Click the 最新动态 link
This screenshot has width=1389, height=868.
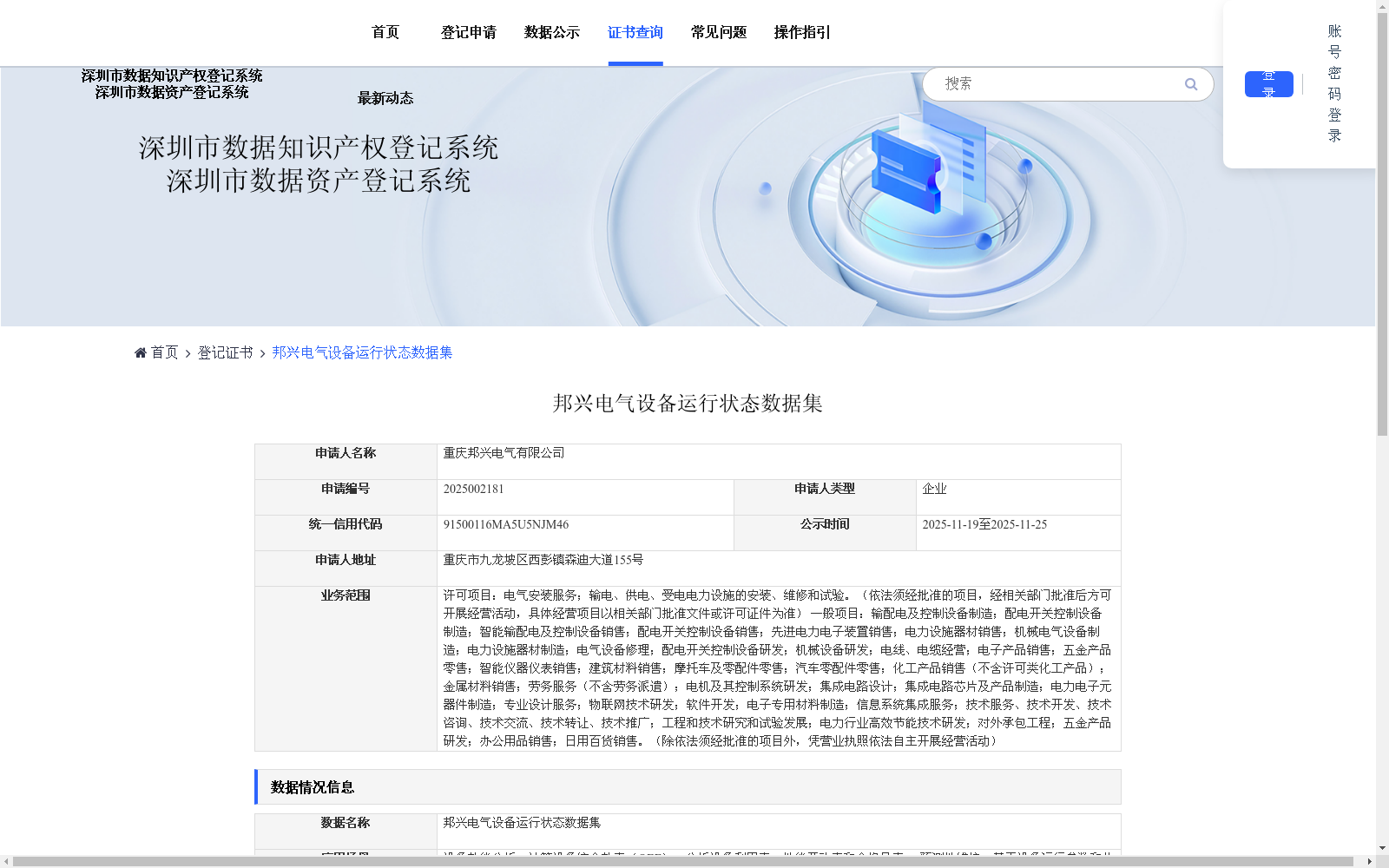[385, 98]
